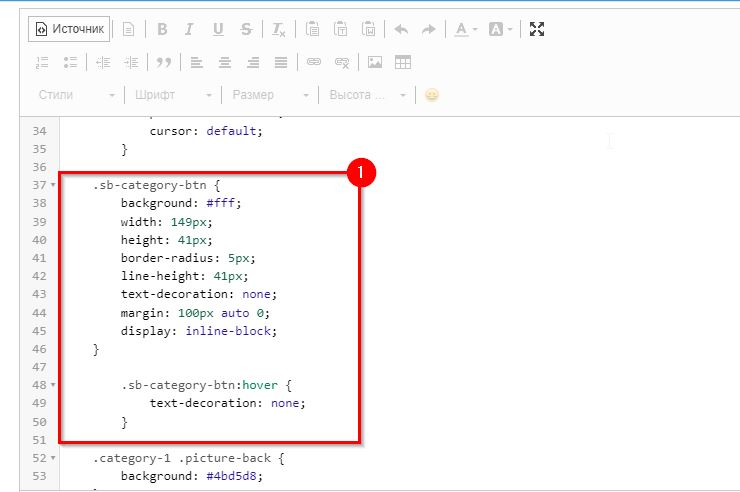Collapse the code fold at line 37
The width and height of the screenshot is (740, 492).
tap(52, 186)
